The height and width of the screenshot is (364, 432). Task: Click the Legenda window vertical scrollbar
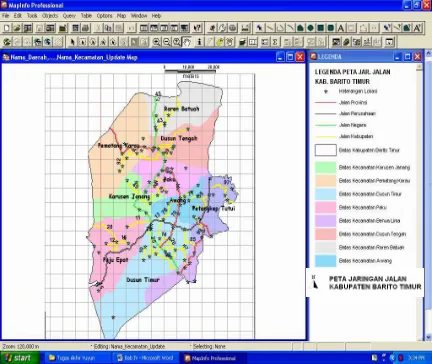pos(419,167)
